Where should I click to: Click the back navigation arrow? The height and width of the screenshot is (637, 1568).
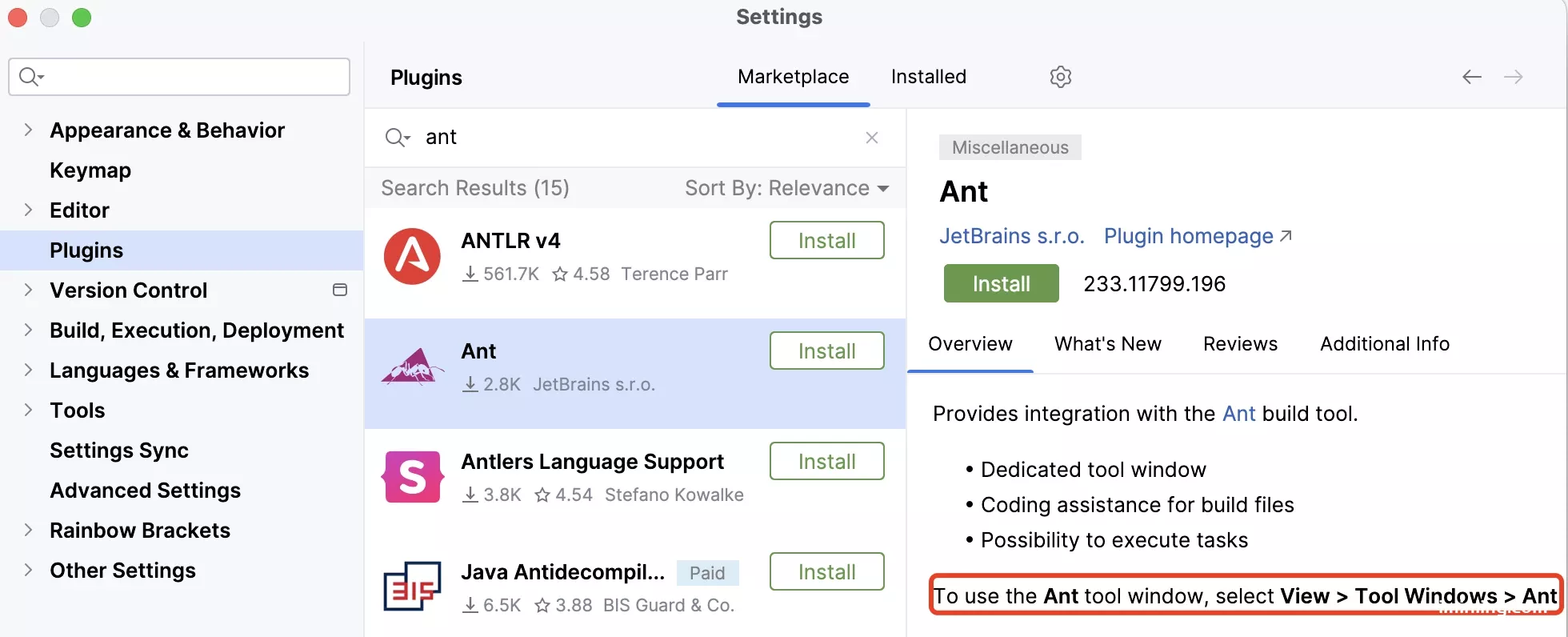coord(1472,77)
